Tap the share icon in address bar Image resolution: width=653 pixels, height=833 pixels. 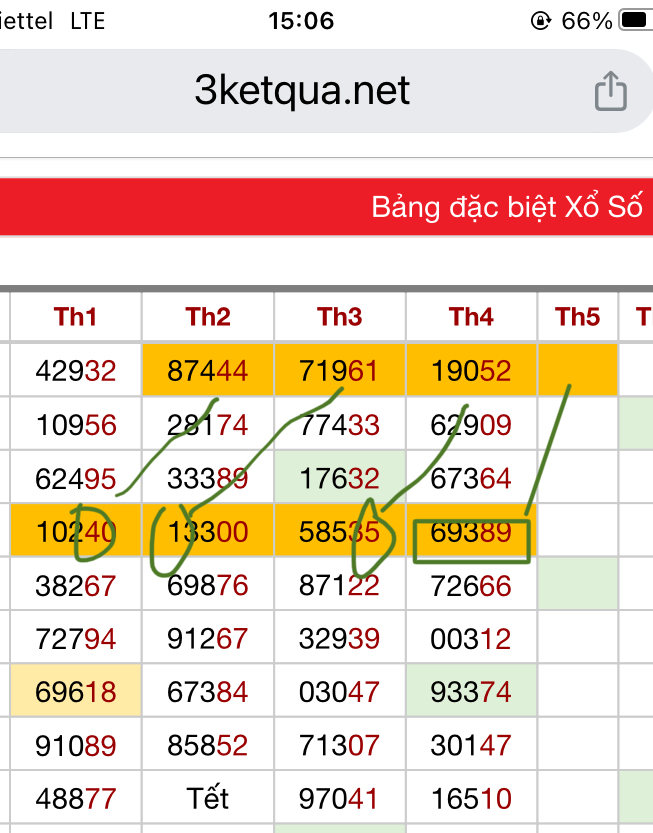610,91
